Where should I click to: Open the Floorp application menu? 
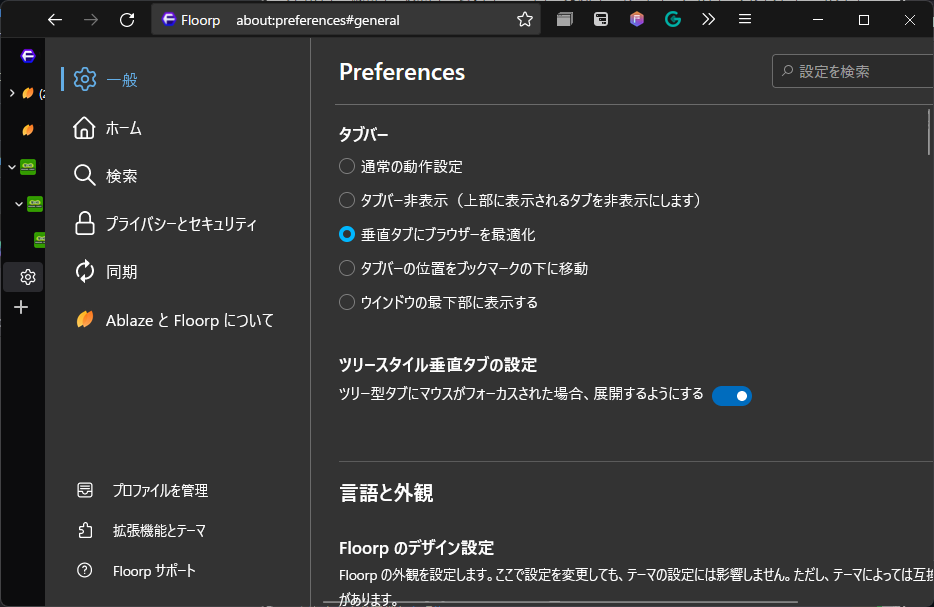coord(745,18)
